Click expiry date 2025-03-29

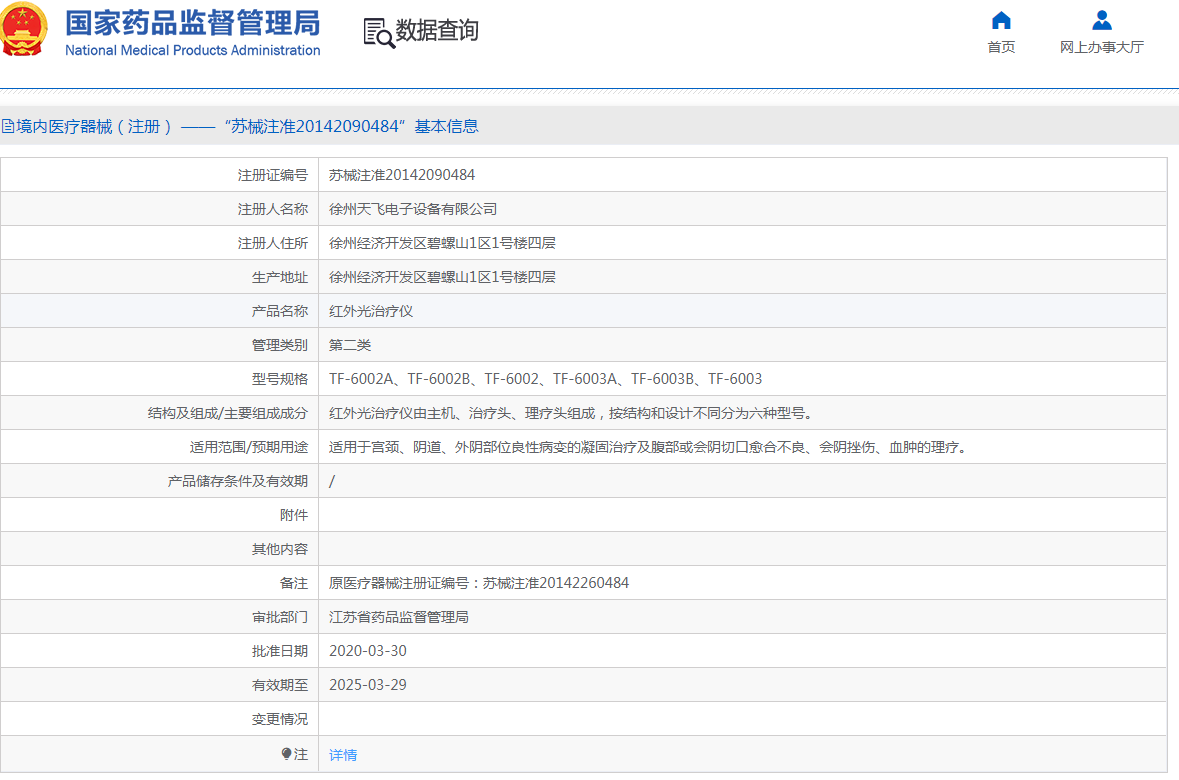pyautogui.click(x=368, y=685)
